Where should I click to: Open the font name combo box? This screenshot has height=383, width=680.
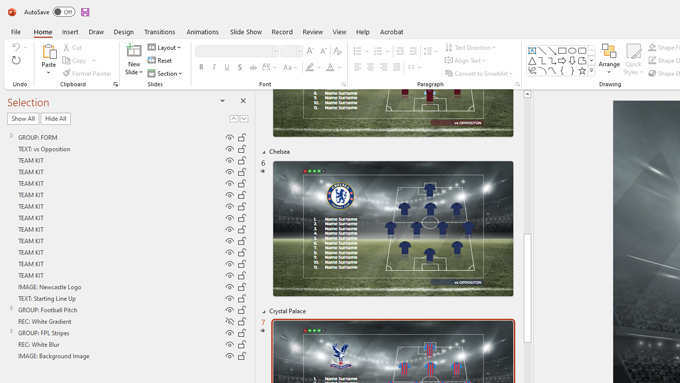(x=237, y=51)
